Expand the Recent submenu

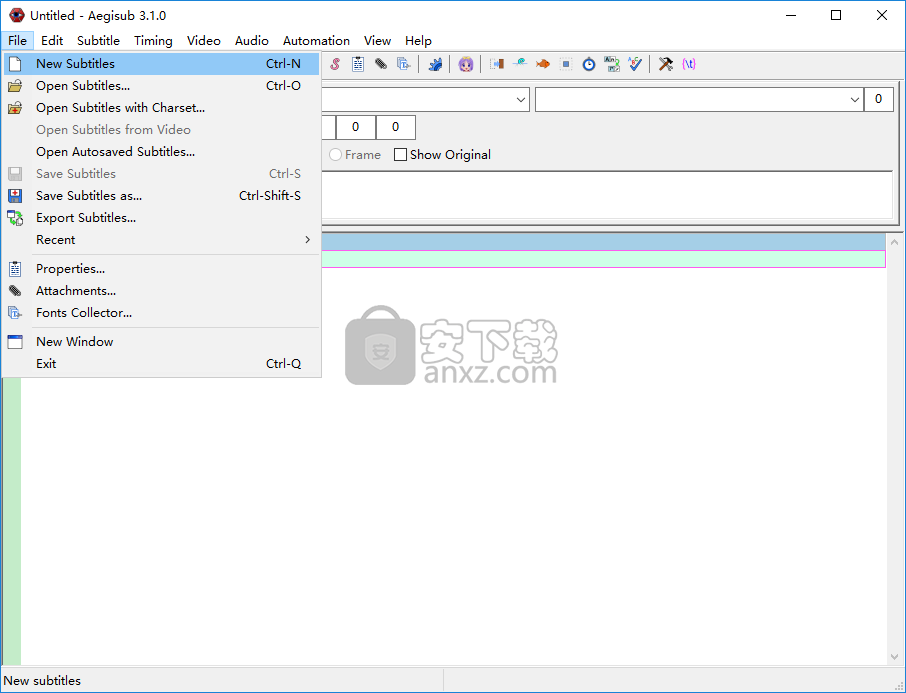click(161, 240)
